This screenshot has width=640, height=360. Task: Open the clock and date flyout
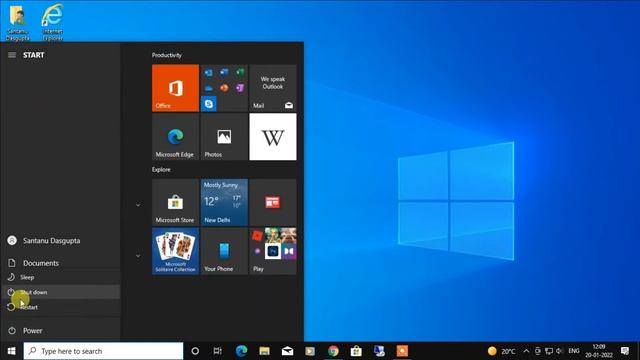tap(599, 351)
